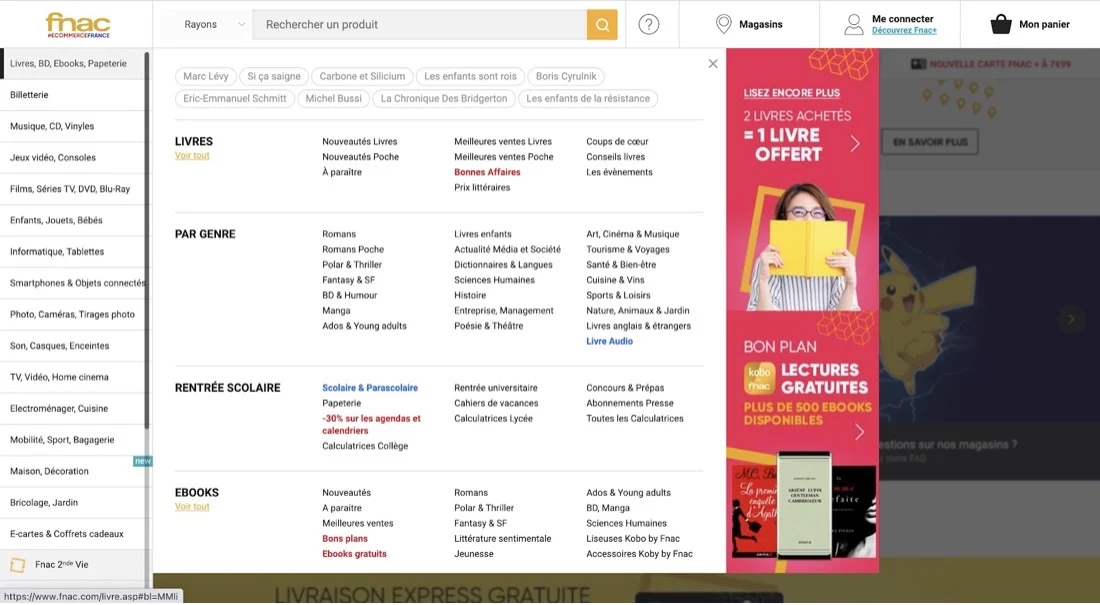Click the blue Livre Audio link
This screenshot has height=605, width=1100.
coord(610,342)
